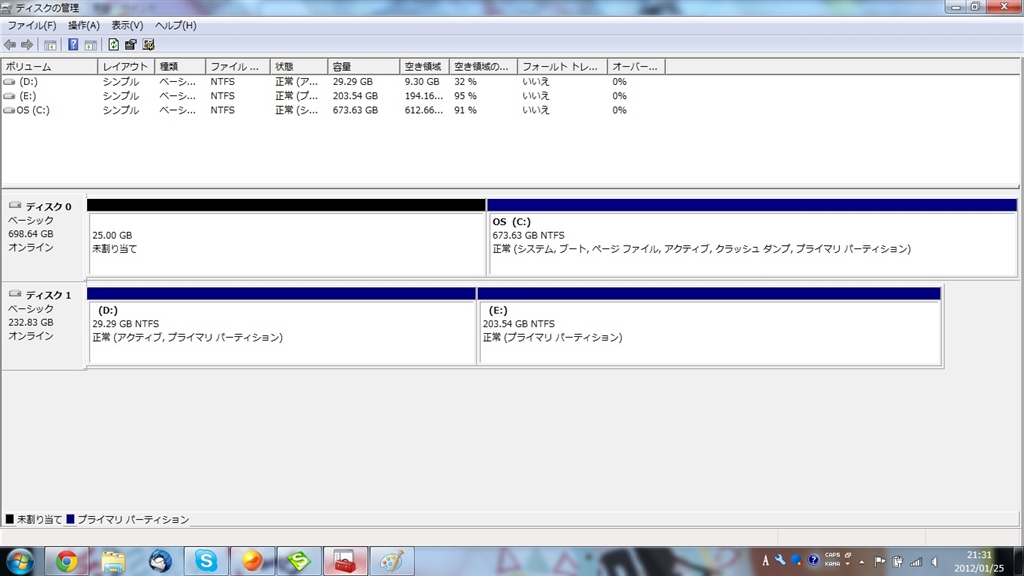Image resolution: width=1024 pixels, height=576 pixels.
Task: Click the 95 % free space cell
Action: [x=465, y=96]
